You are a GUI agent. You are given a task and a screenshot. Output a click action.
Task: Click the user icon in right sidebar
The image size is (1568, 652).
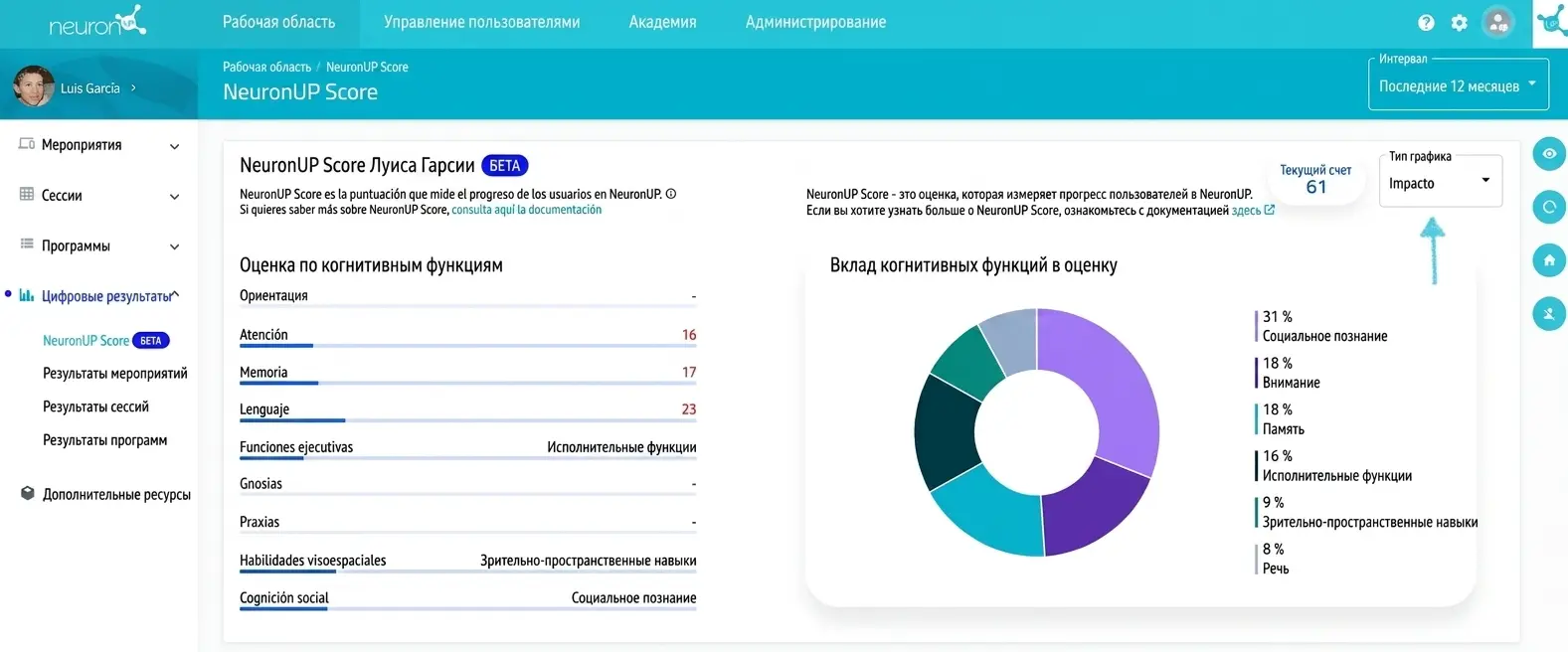(1549, 314)
